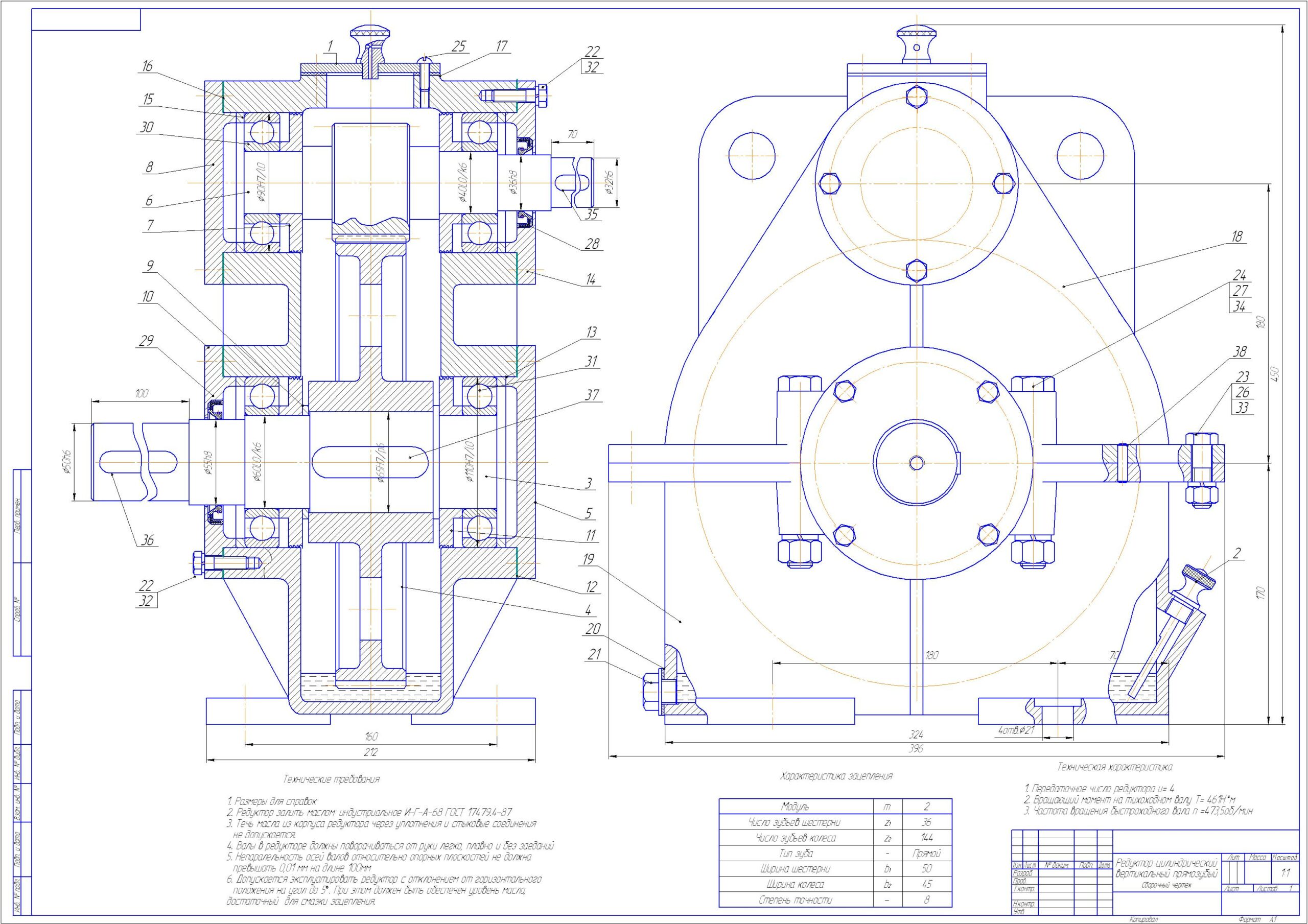Click the '100' shaft length dimension
The width and height of the screenshot is (1308, 924).
pyautogui.click(x=142, y=393)
